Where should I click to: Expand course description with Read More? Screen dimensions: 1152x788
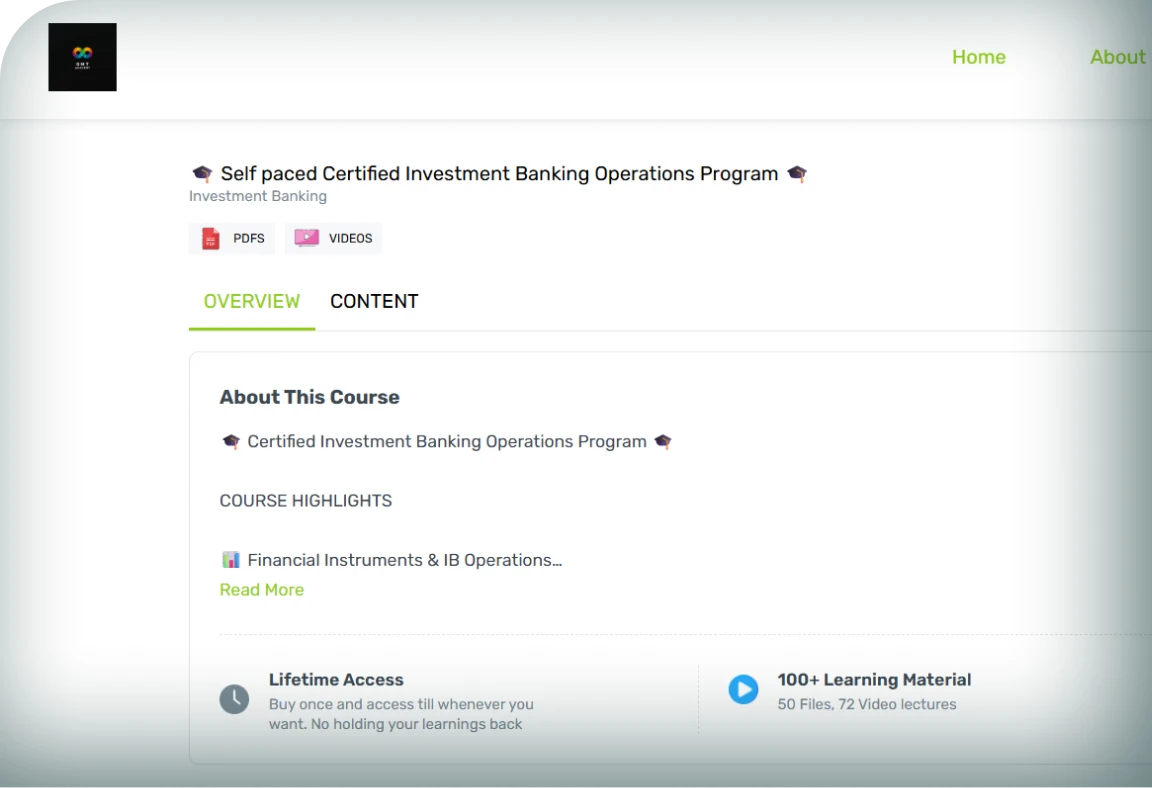[262, 590]
